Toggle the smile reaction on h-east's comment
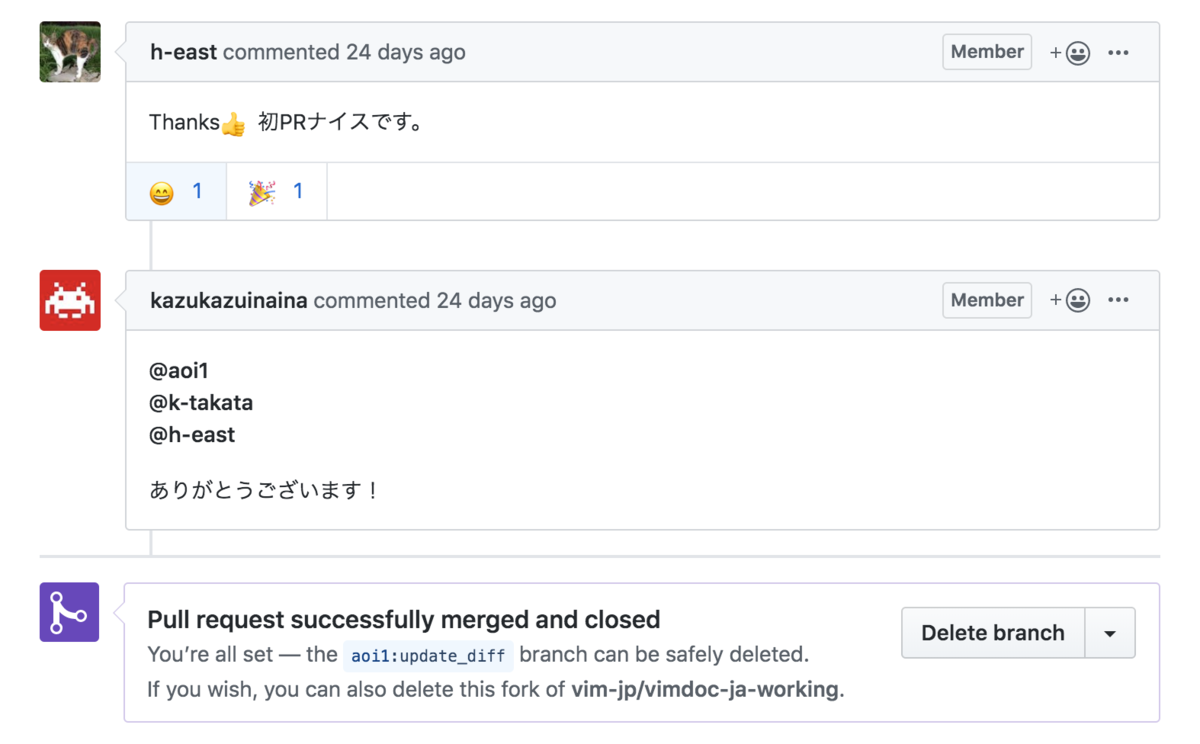The image size is (1200, 744). tap(175, 190)
